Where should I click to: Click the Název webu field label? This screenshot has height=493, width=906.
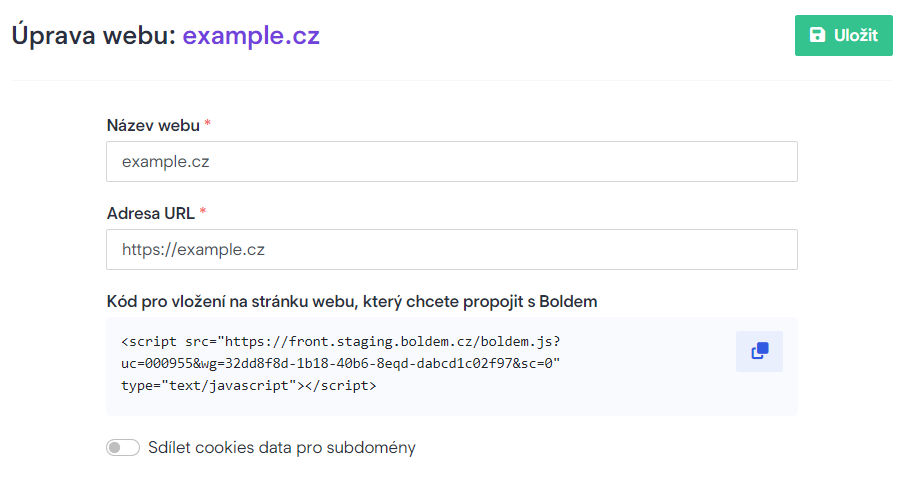pos(153,125)
